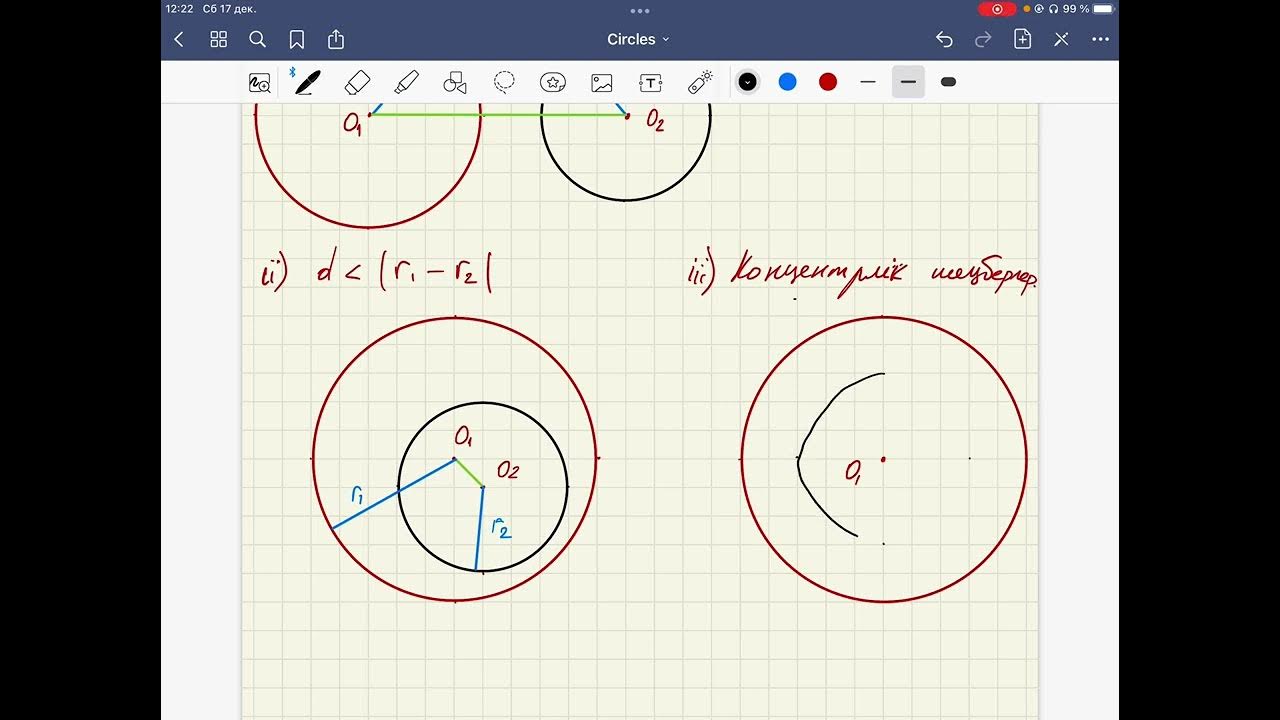The width and height of the screenshot is (1280, 720).
Task: Tap the 12:22 clock in status bar
Action: click(180, 9)
